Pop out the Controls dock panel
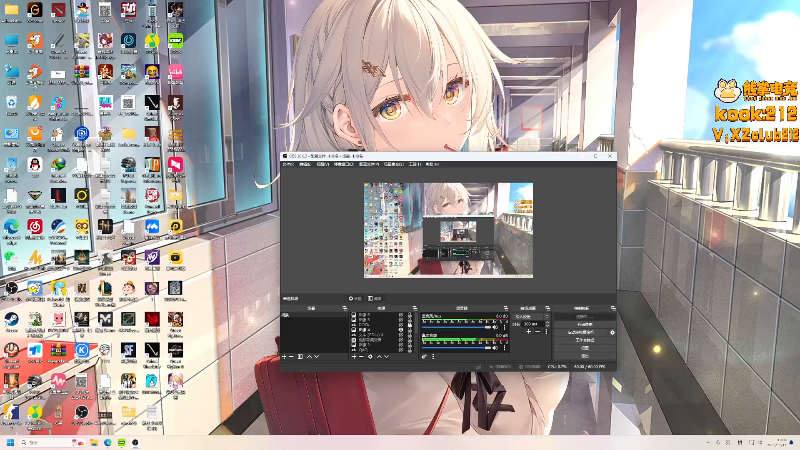This screenshot has height=450, width=800. click(x=613, y=308)
